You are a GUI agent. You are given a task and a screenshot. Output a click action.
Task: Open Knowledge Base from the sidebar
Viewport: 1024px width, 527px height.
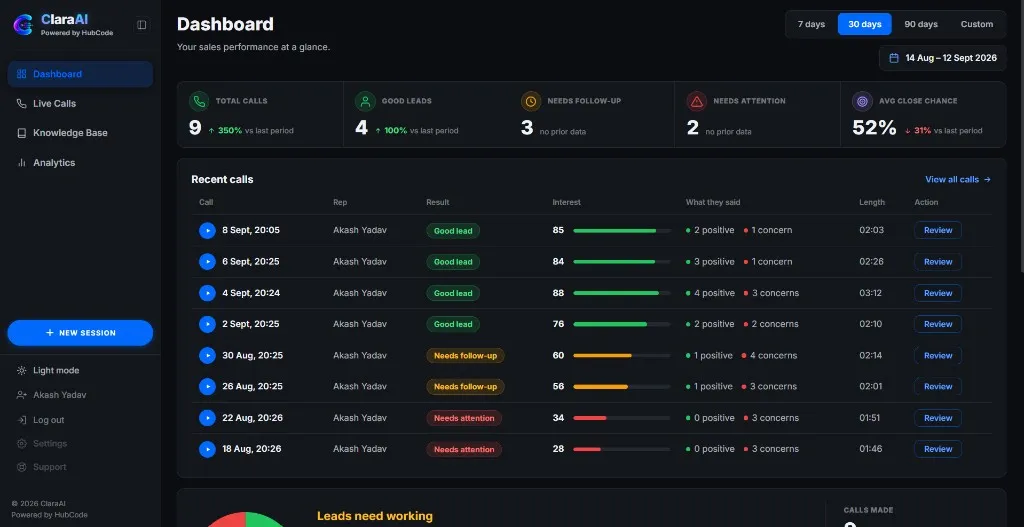coord(80,133)
